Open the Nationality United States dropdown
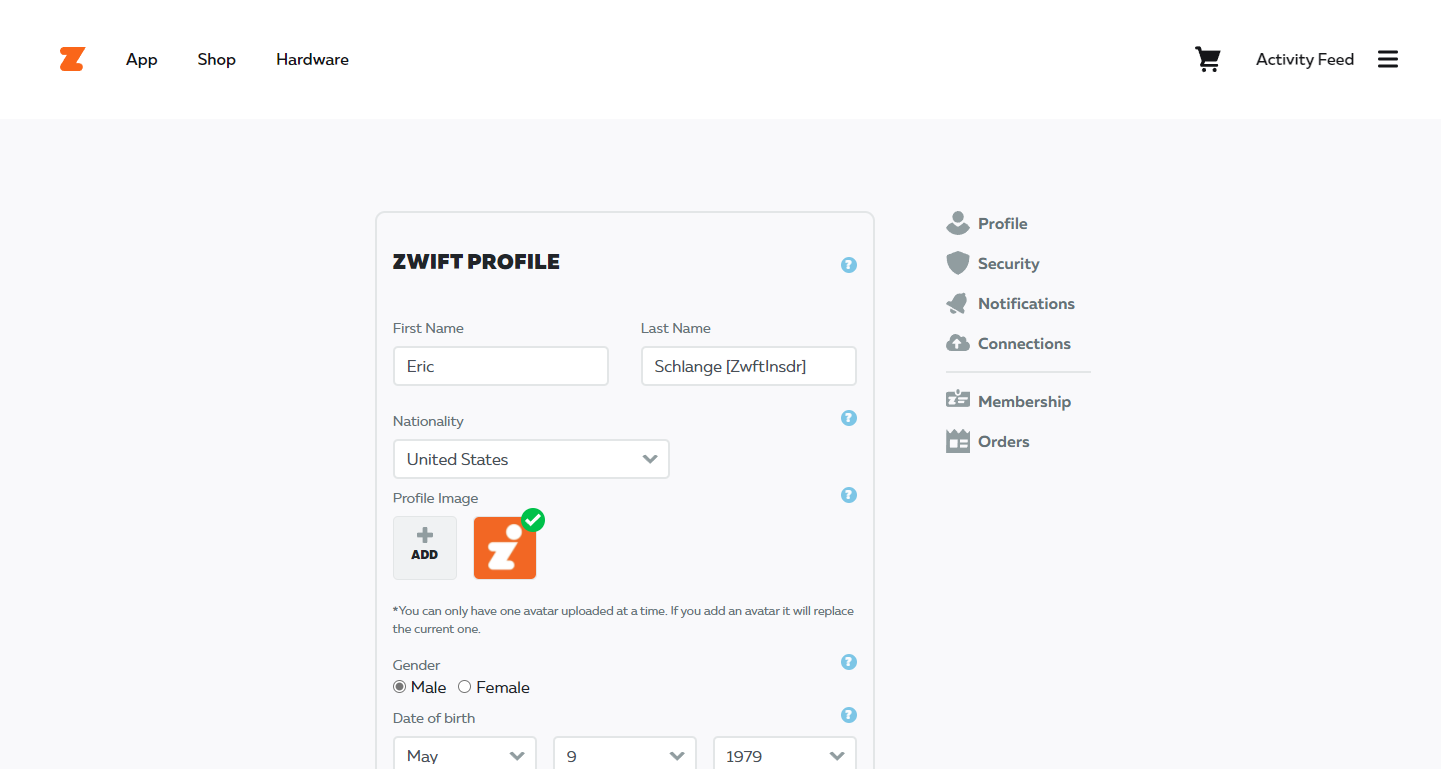This screenshot has height=769, width=1441. (531, 459)
